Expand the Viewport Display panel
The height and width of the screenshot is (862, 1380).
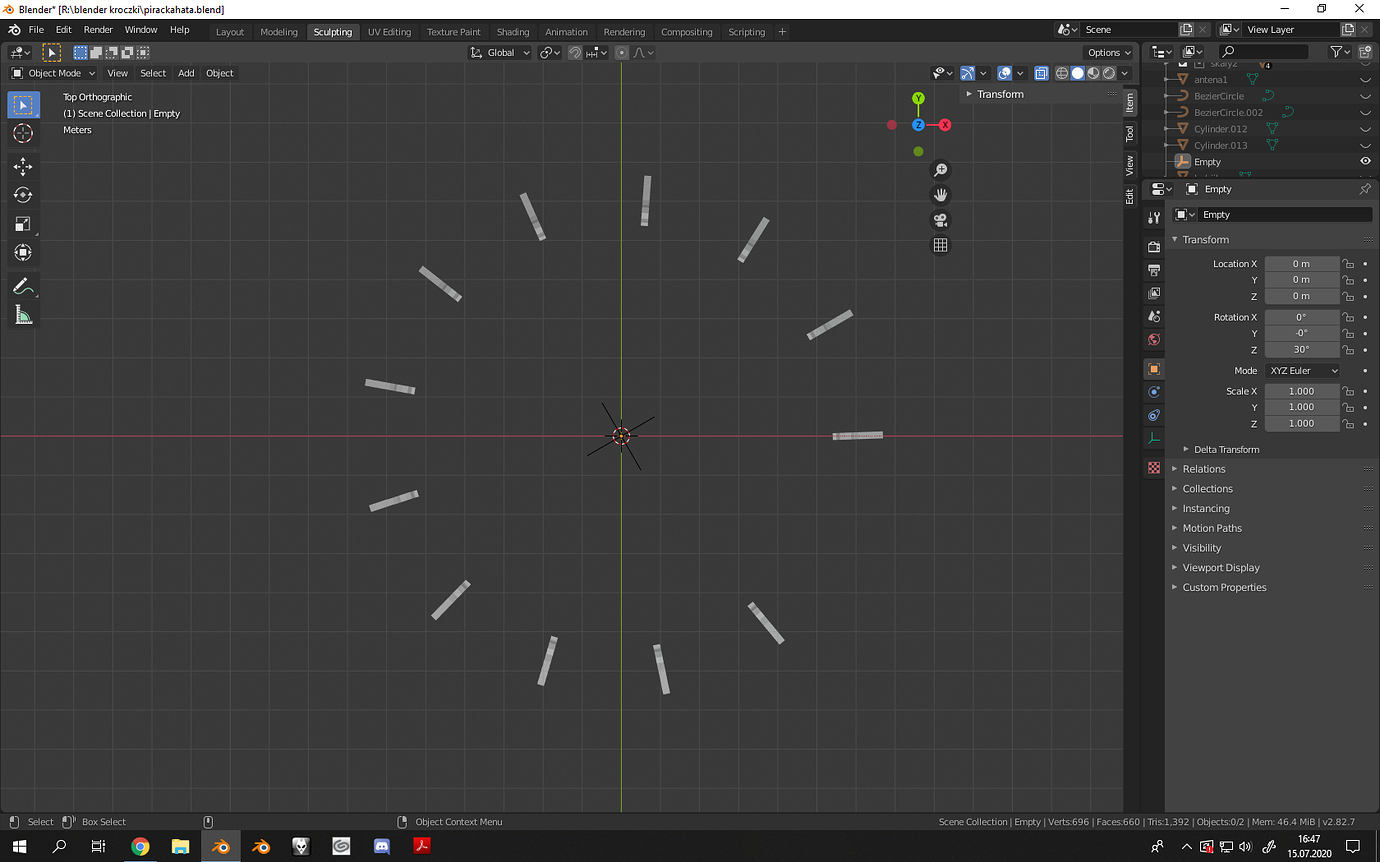click(x=1220, y=568)
